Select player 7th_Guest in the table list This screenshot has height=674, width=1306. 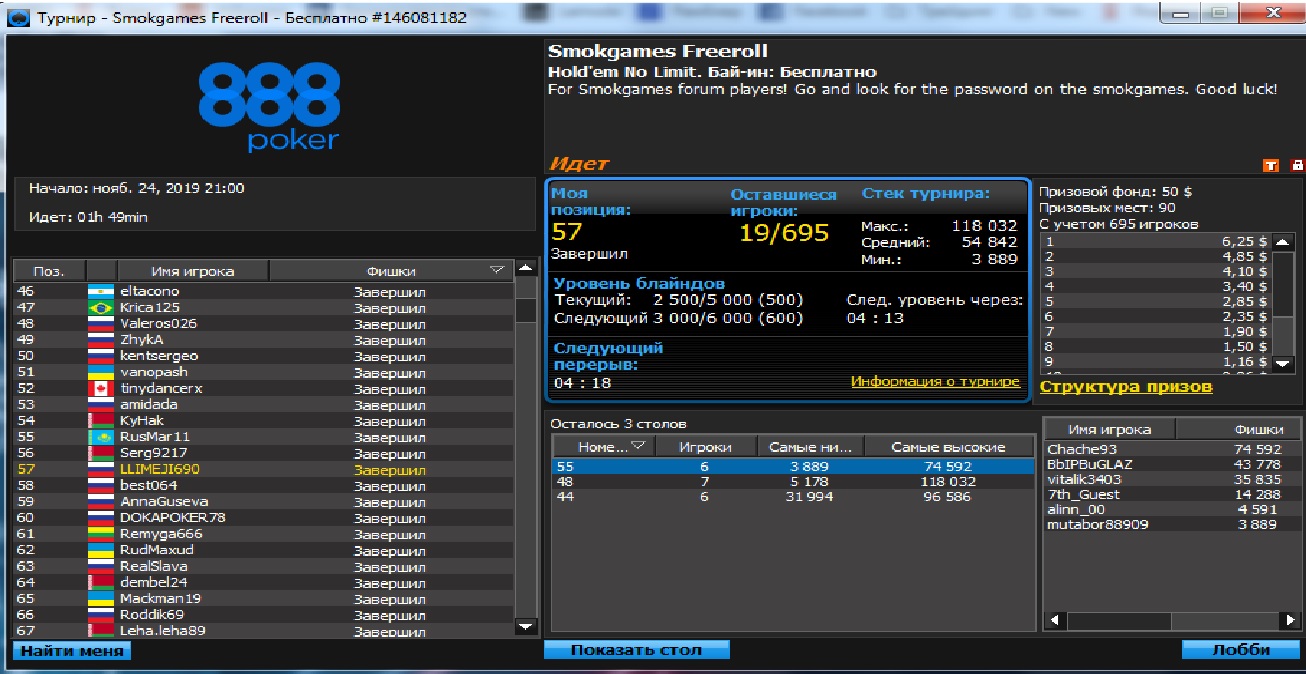pyautogui.click(x=1173, y=495)
